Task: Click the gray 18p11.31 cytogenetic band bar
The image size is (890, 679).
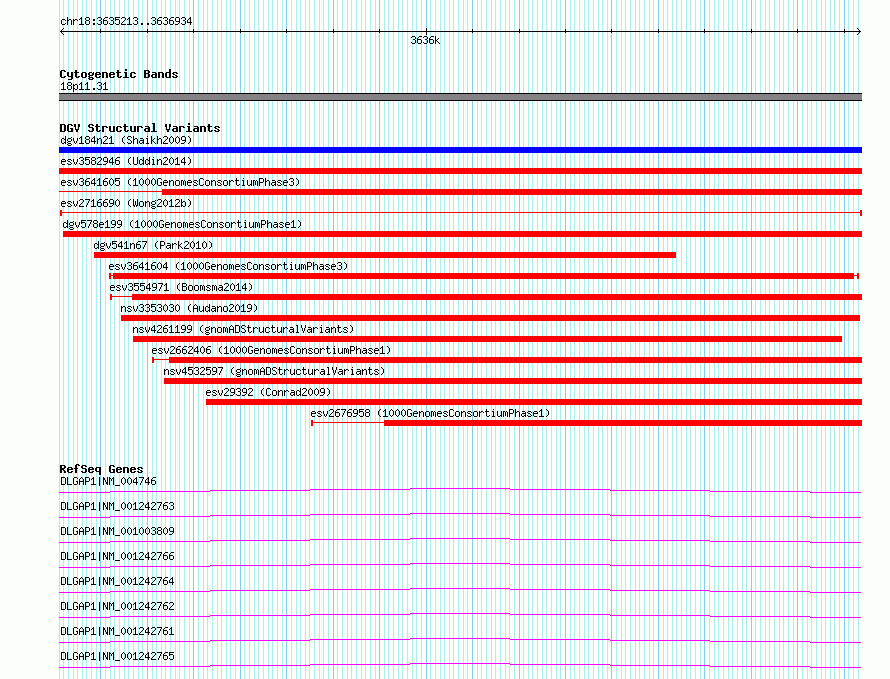Action: point(460,97)
